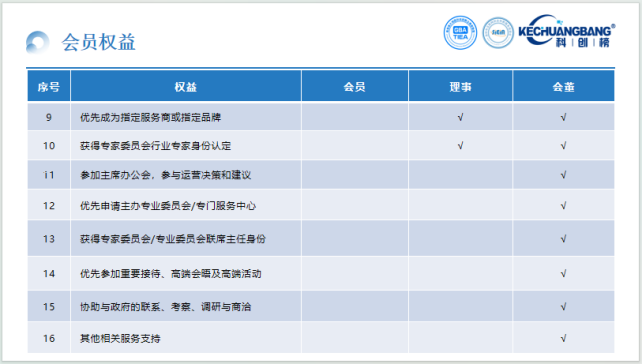Select row number 16
This screenshot has height=364, width=642.
click(x=49, y=339)
